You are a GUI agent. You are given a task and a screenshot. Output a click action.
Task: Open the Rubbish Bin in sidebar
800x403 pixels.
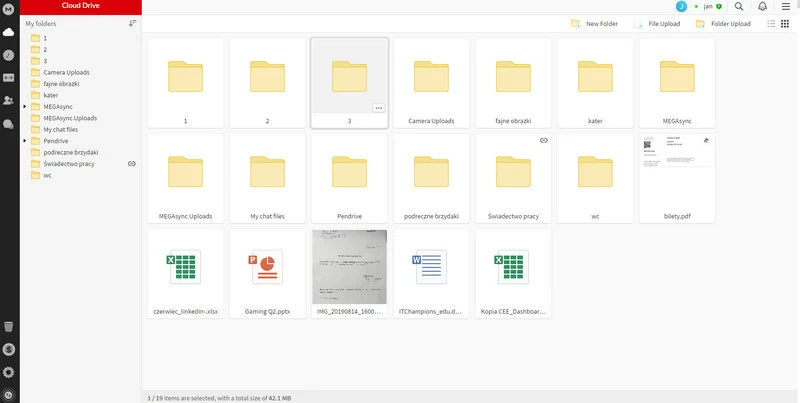click(9, 326)
